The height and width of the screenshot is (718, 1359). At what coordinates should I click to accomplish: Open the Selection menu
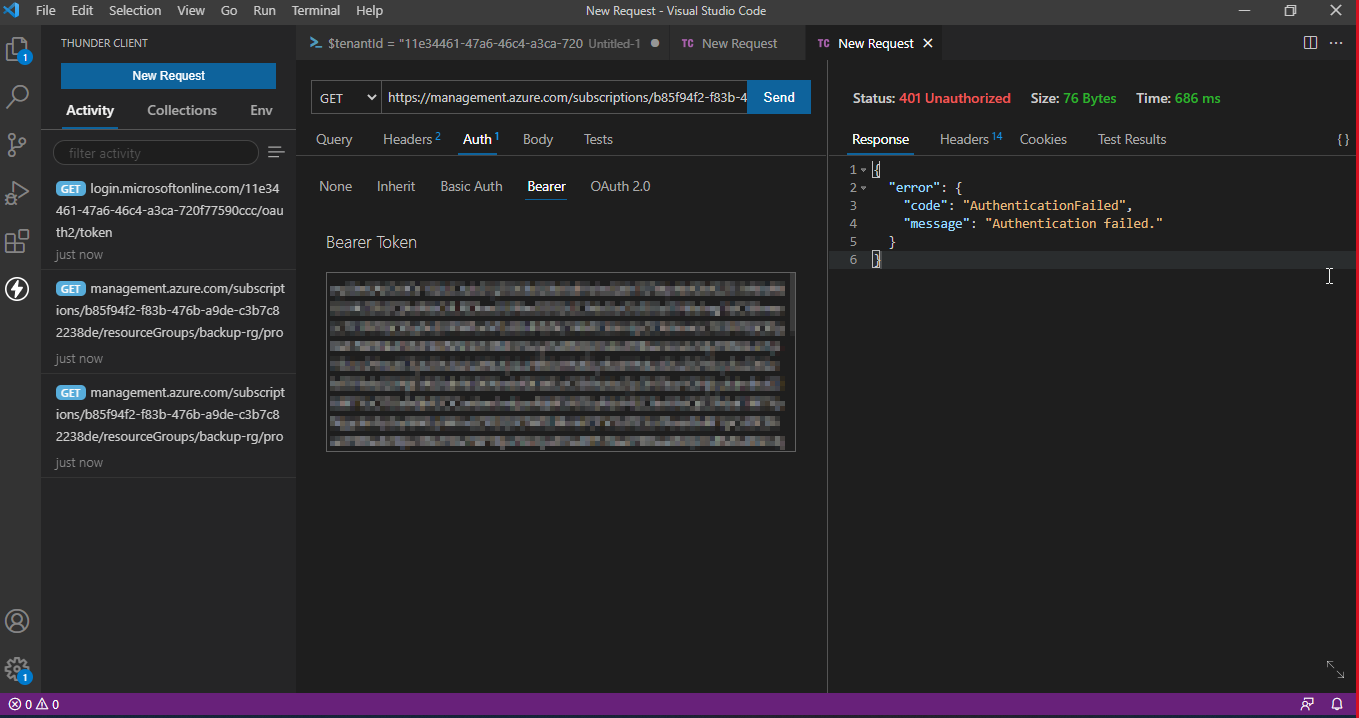tap(135, 11)
